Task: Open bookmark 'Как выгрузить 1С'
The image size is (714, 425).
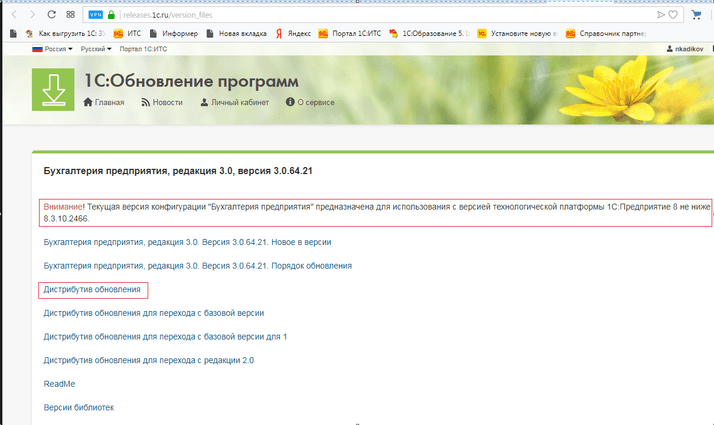Action: tap(66, 33)
